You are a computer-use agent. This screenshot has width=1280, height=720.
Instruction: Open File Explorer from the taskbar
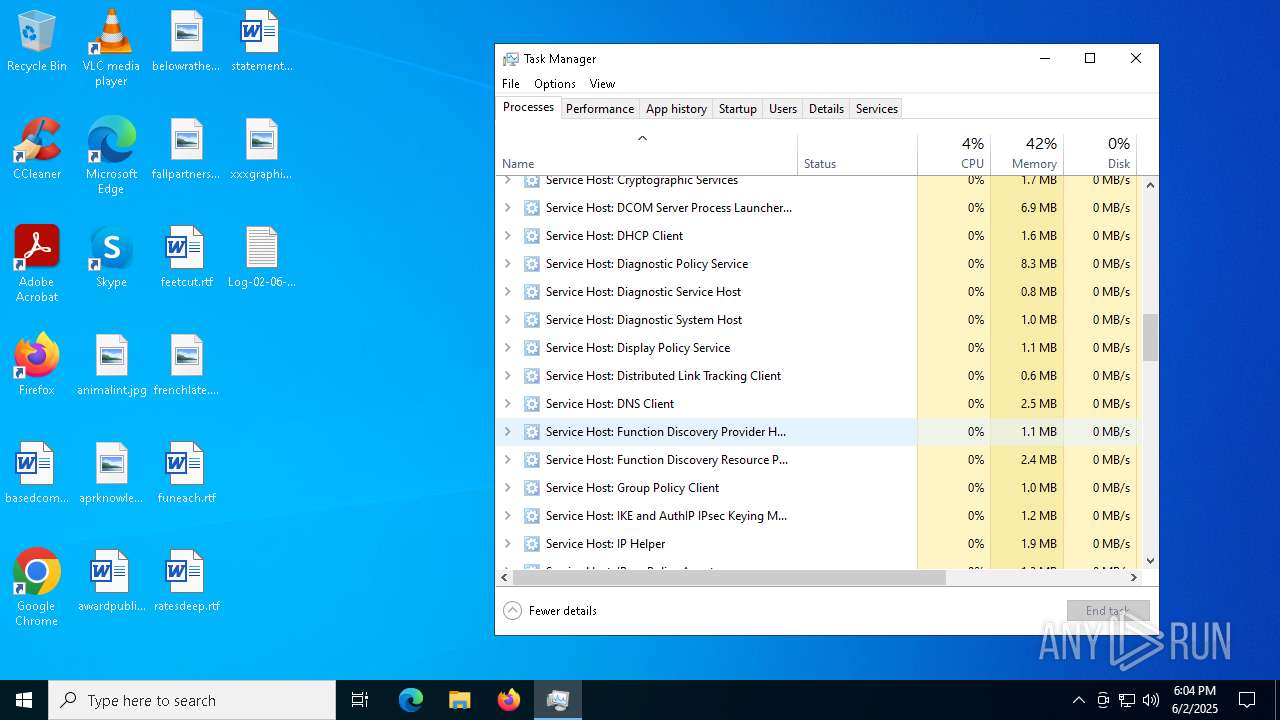click(x=460, y=700)
